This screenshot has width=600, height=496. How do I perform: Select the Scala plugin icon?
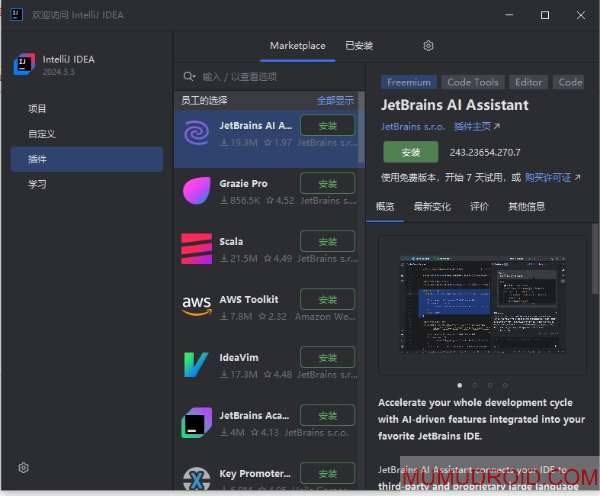tap(197, 249)
